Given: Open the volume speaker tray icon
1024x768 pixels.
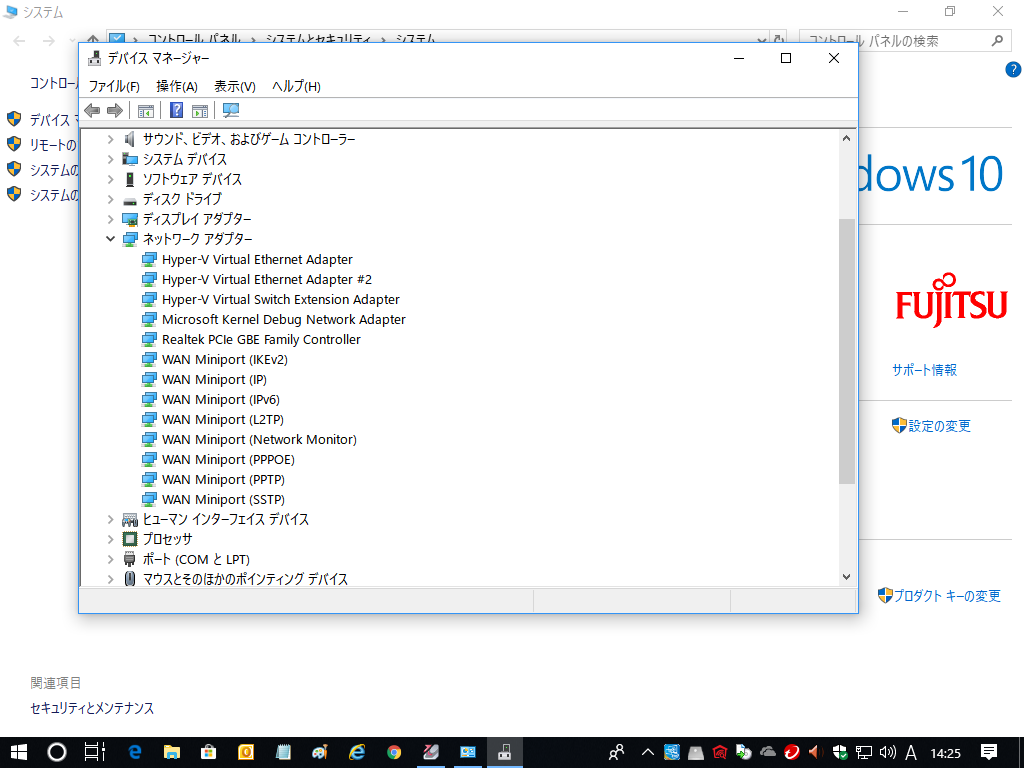Looking at the screenshot, I should pyautogui.click(x=888, y=752).
